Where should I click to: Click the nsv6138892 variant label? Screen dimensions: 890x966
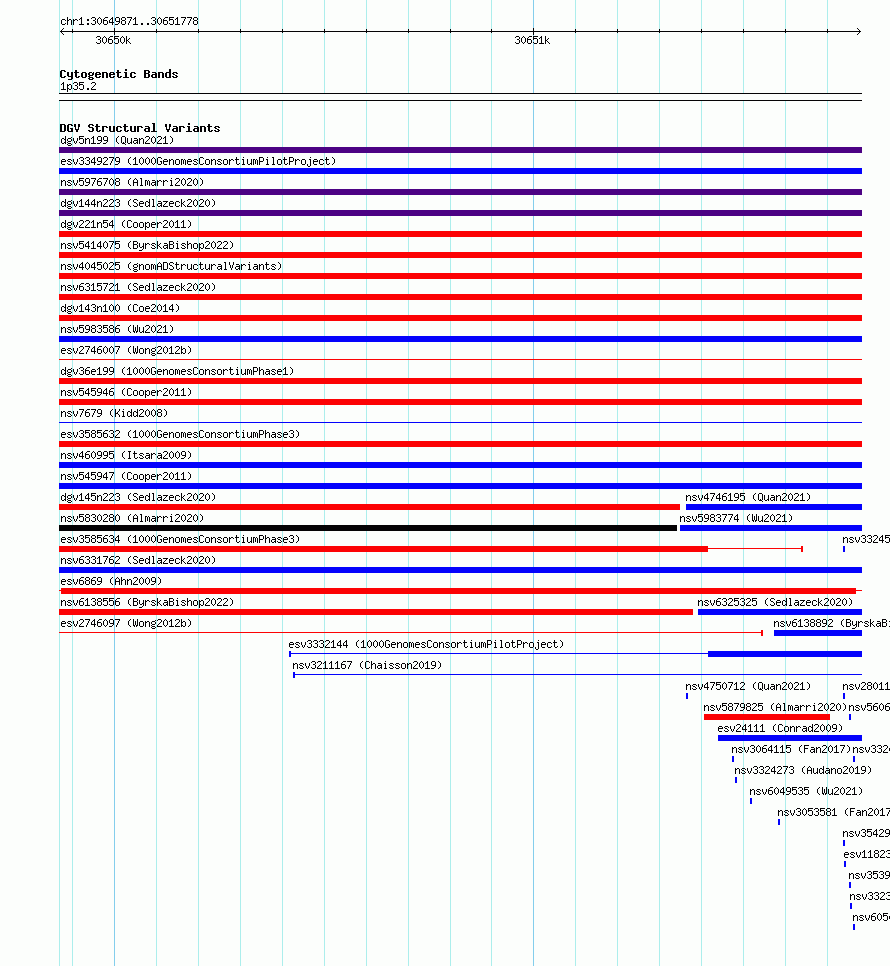pyautogui.click(x=831, y=622)
